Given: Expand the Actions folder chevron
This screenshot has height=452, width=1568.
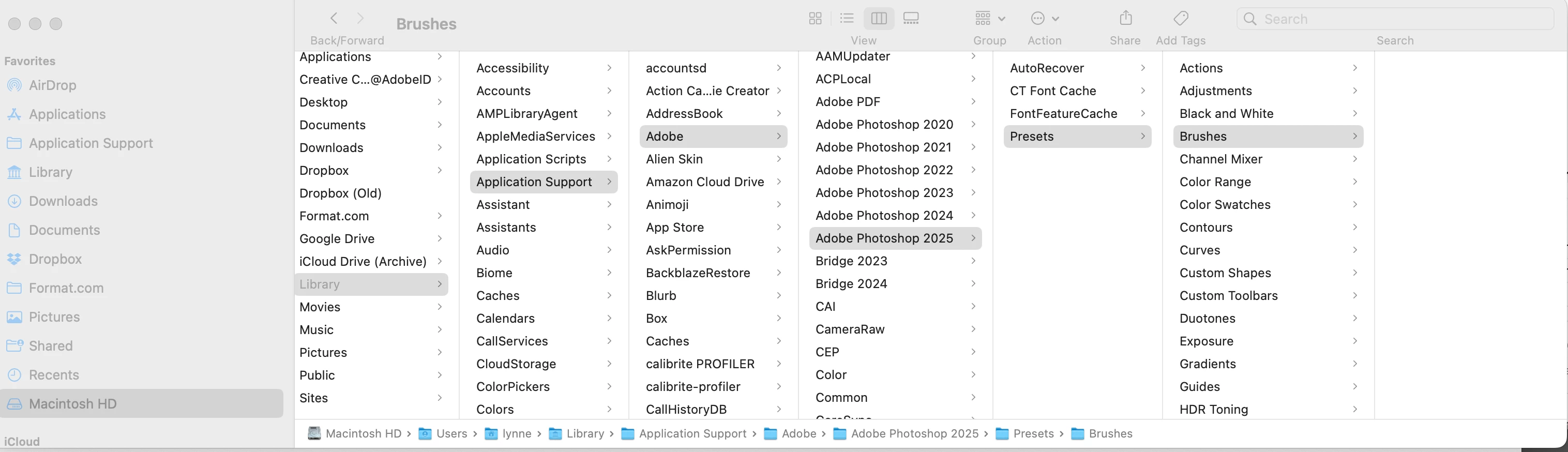Looking at the screenshot, I should pyautogui.click(x=1355, y=68).
